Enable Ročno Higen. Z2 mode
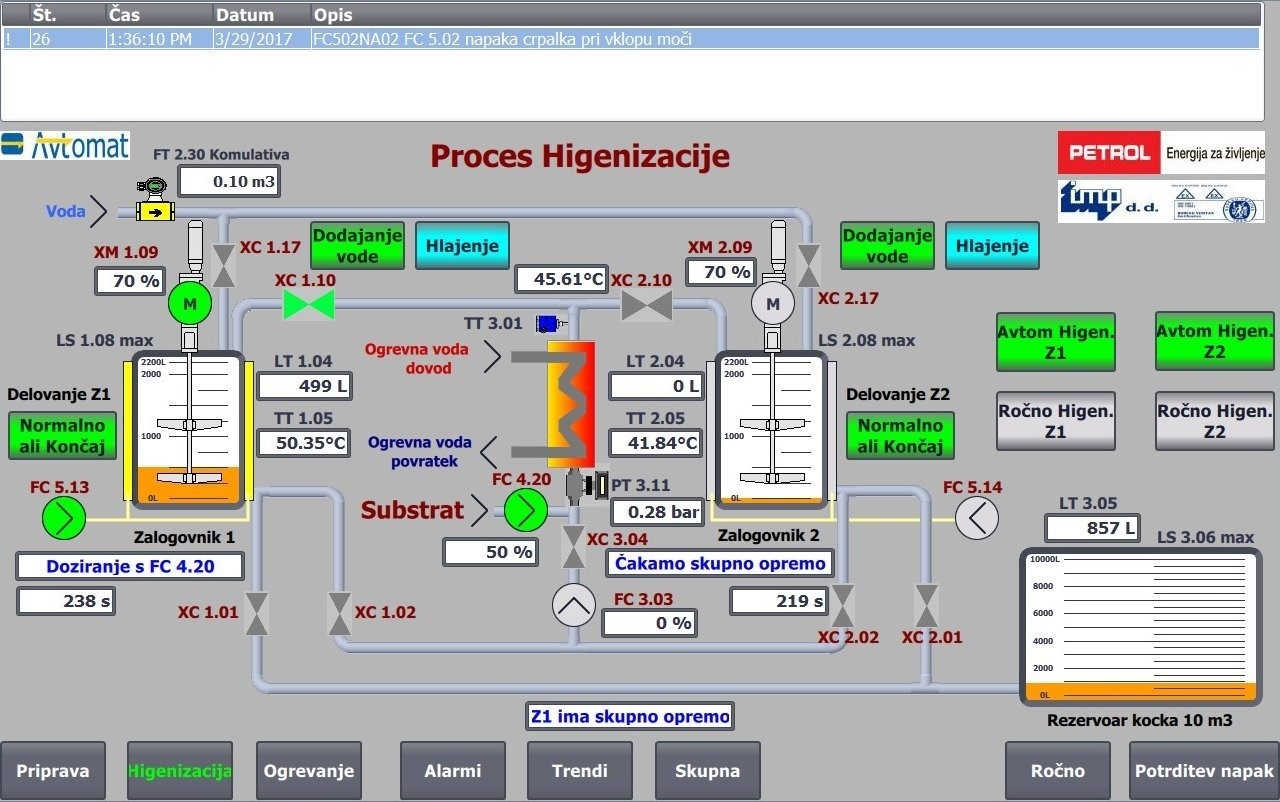Screen dimensions: 1280x802 point(1214,422)
